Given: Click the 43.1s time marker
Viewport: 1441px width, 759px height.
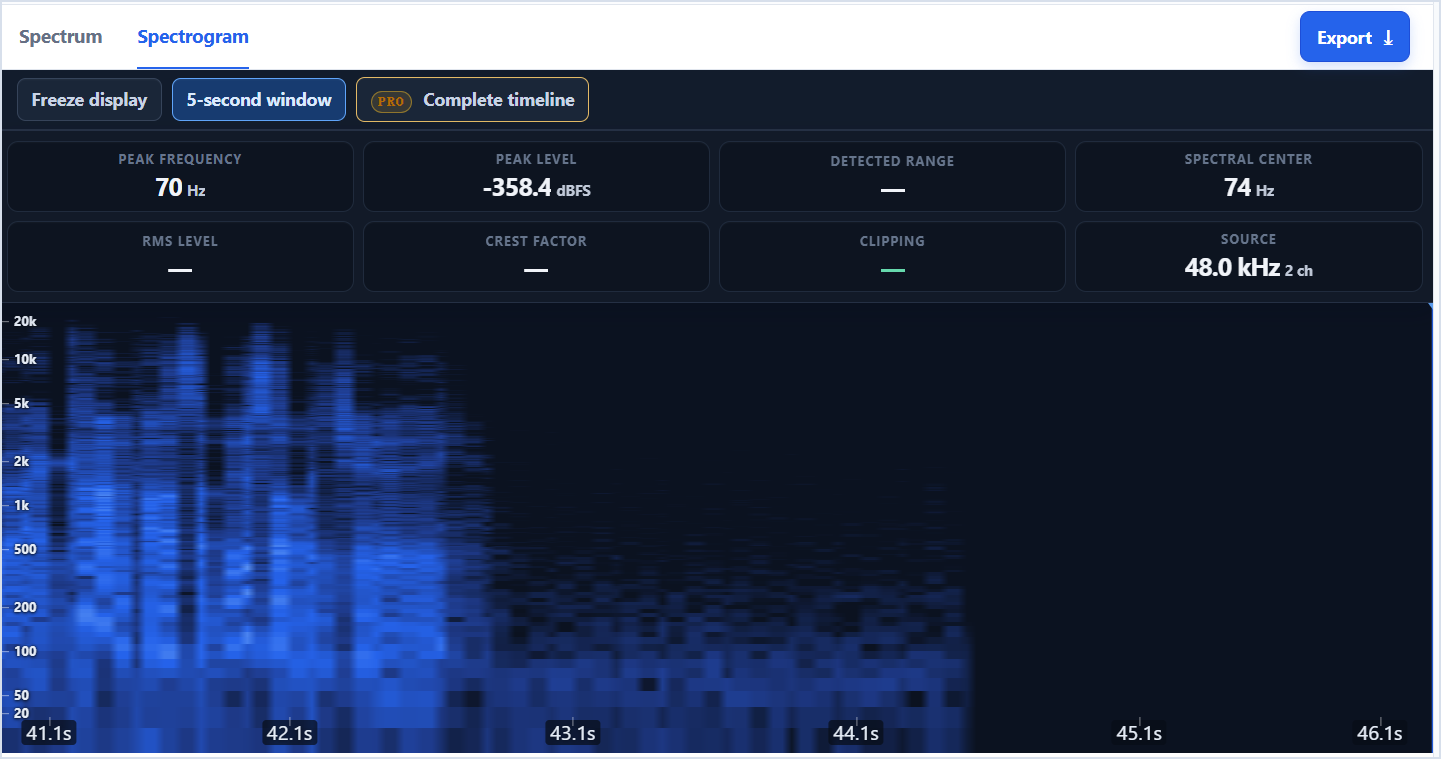Looking at the screenshot, I should [x=572, y=733].
